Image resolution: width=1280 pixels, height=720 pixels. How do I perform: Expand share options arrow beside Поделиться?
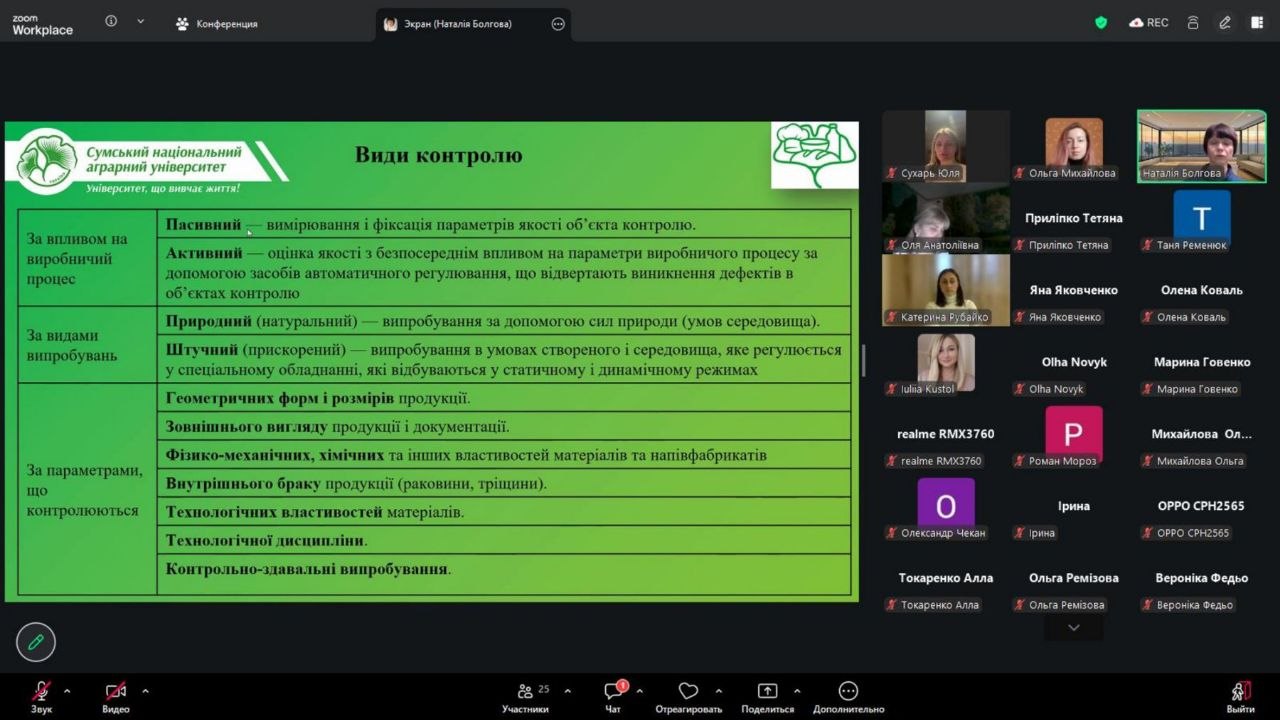click(x=797, y=691)
